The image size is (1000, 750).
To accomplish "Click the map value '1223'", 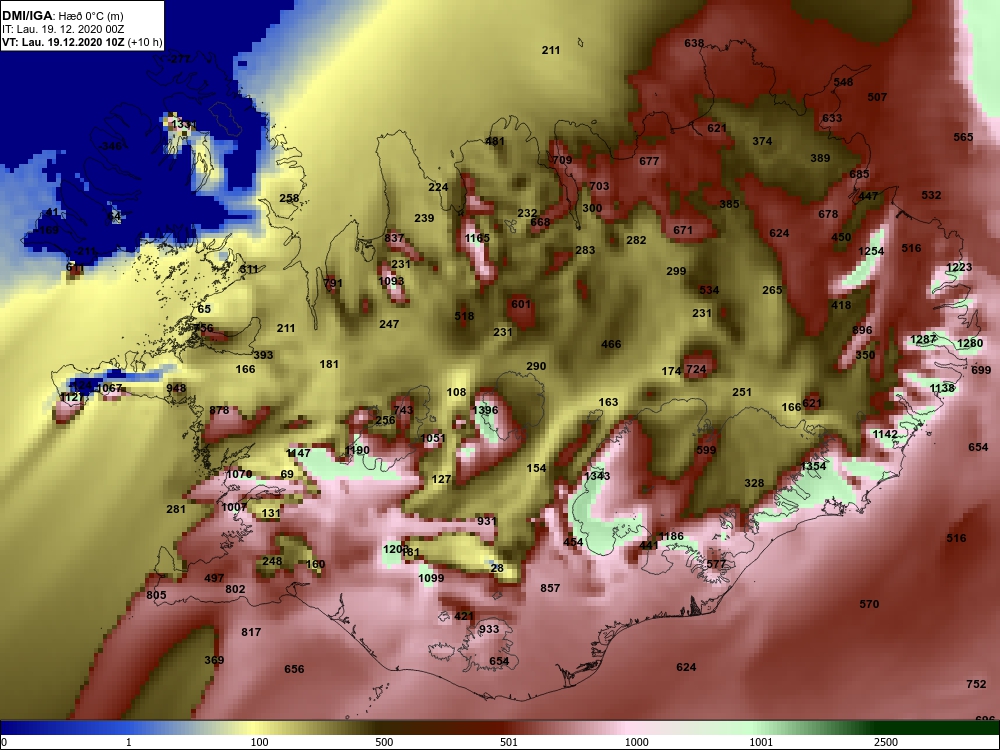I will coord(959,267).
